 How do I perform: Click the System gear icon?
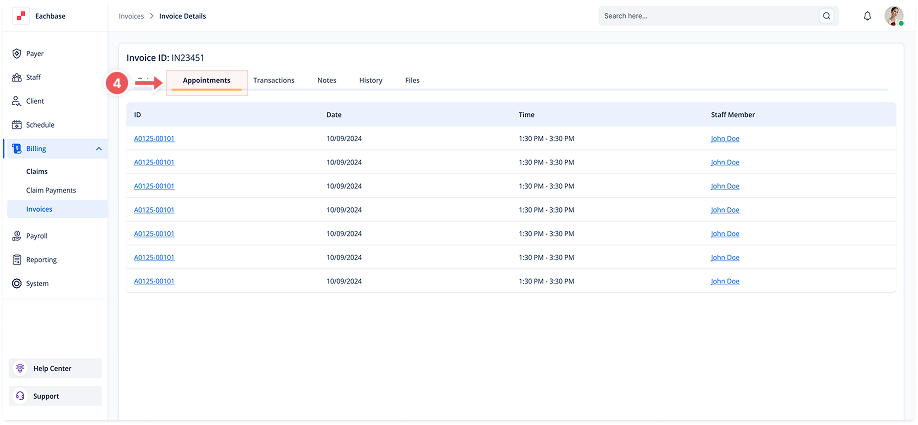[17, 284]
